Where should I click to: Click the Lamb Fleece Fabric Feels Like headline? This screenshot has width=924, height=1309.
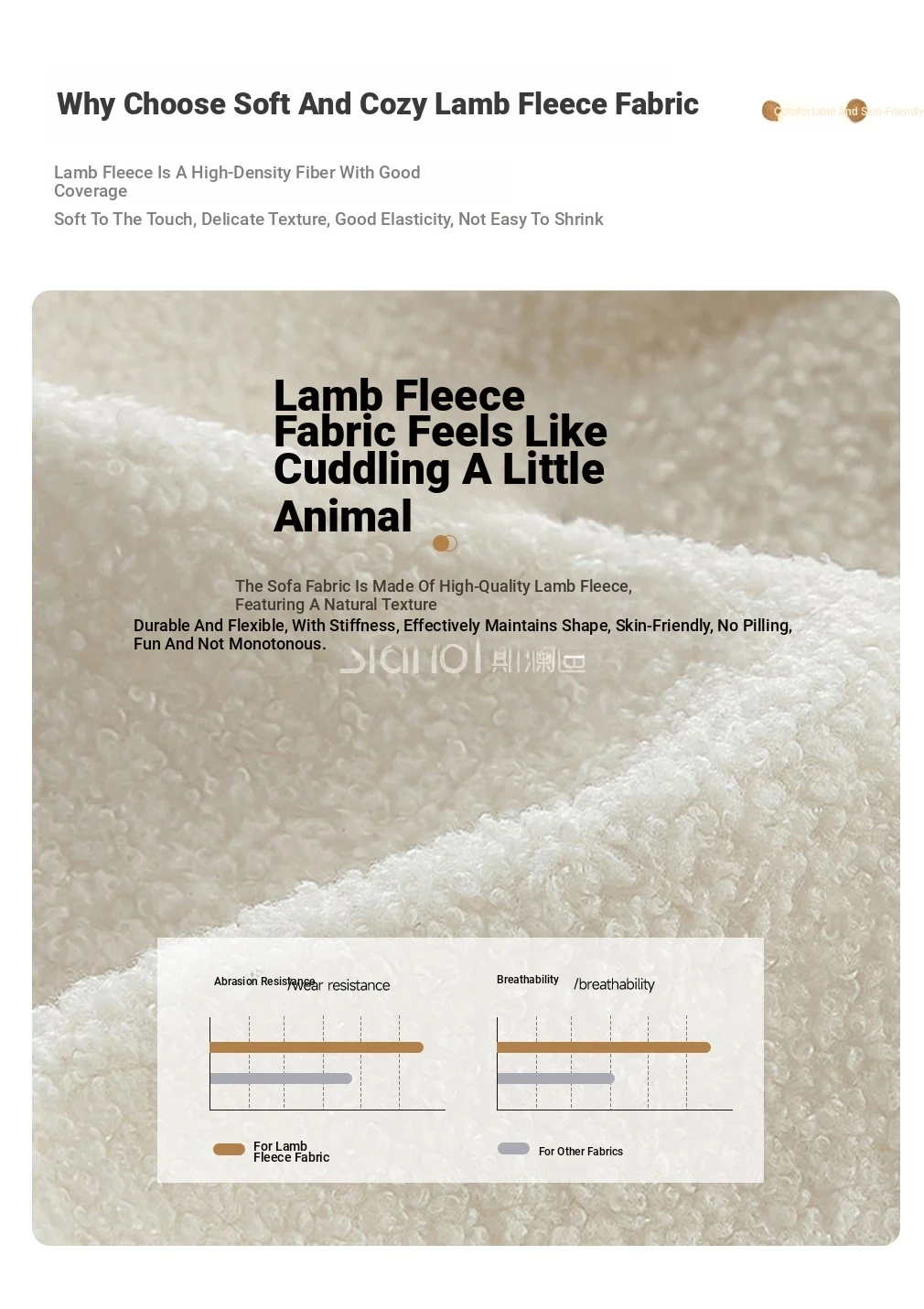click(440, 456)
